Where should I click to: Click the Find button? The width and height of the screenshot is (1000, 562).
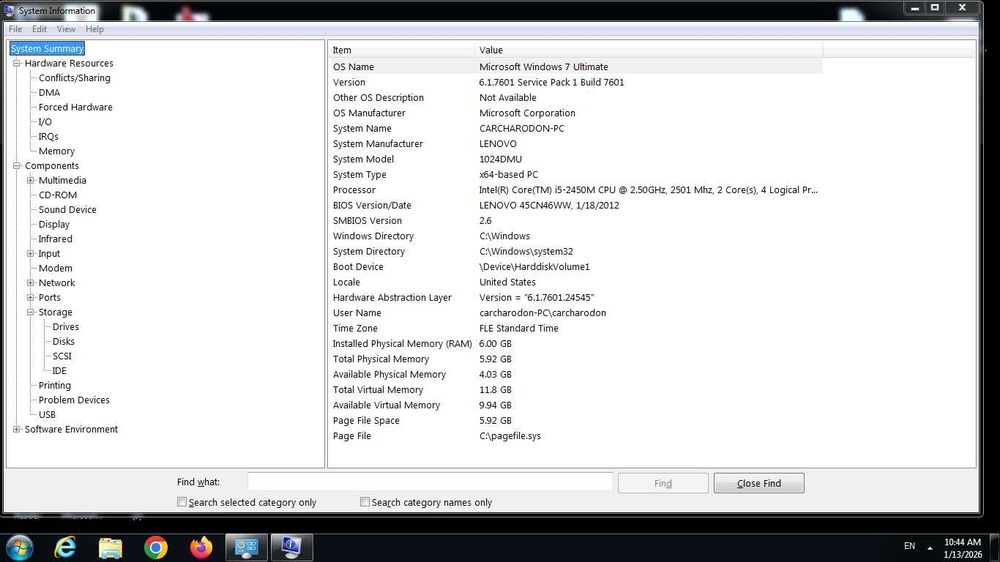point(663,484)
